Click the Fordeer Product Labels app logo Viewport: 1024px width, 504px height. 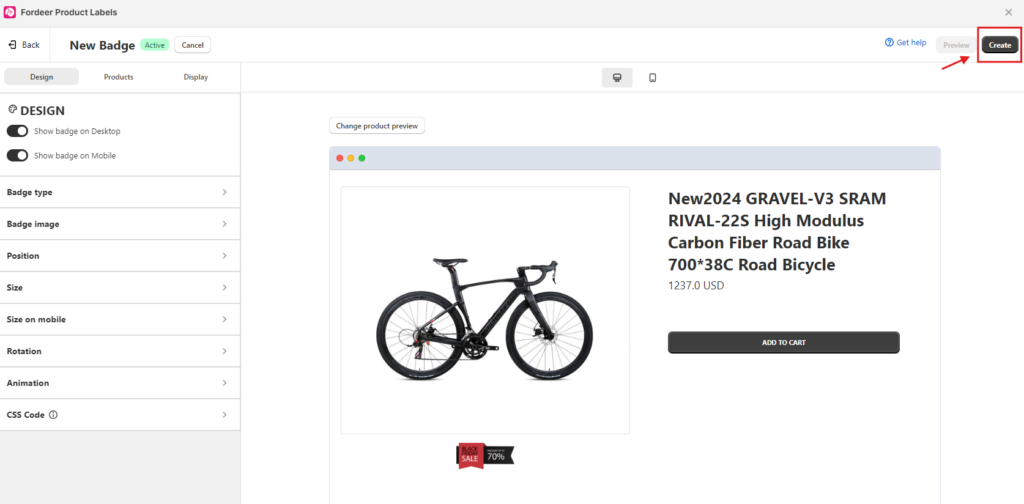coord(10,12)
